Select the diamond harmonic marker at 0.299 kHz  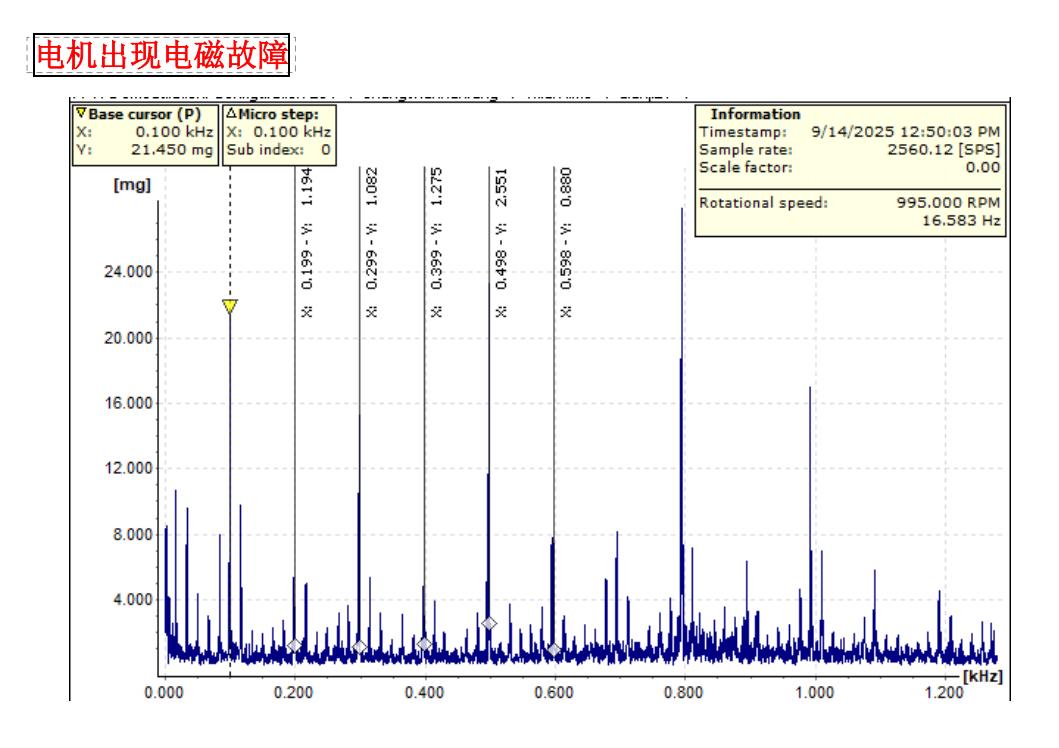coord(359,647)
